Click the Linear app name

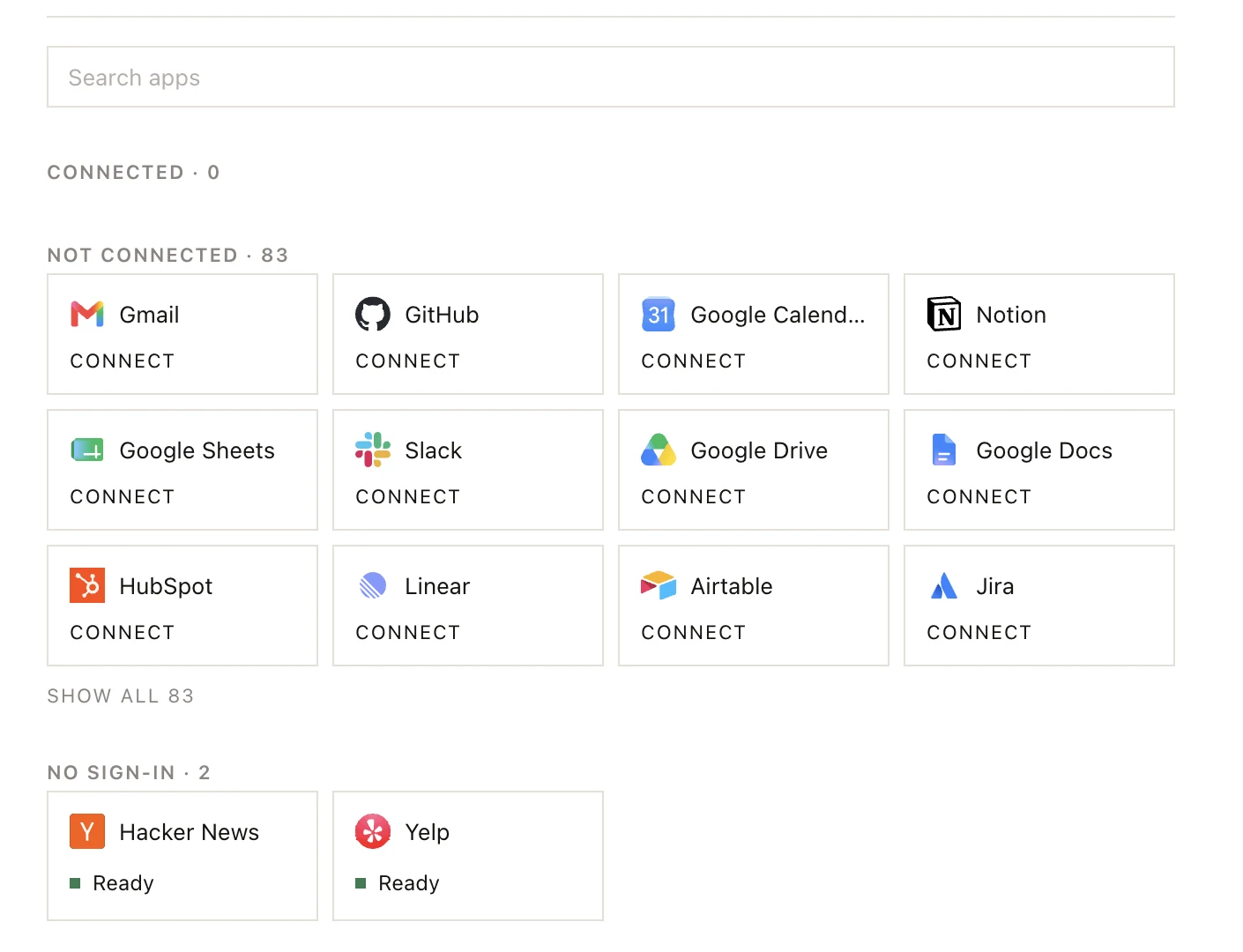tap(438, 586)
